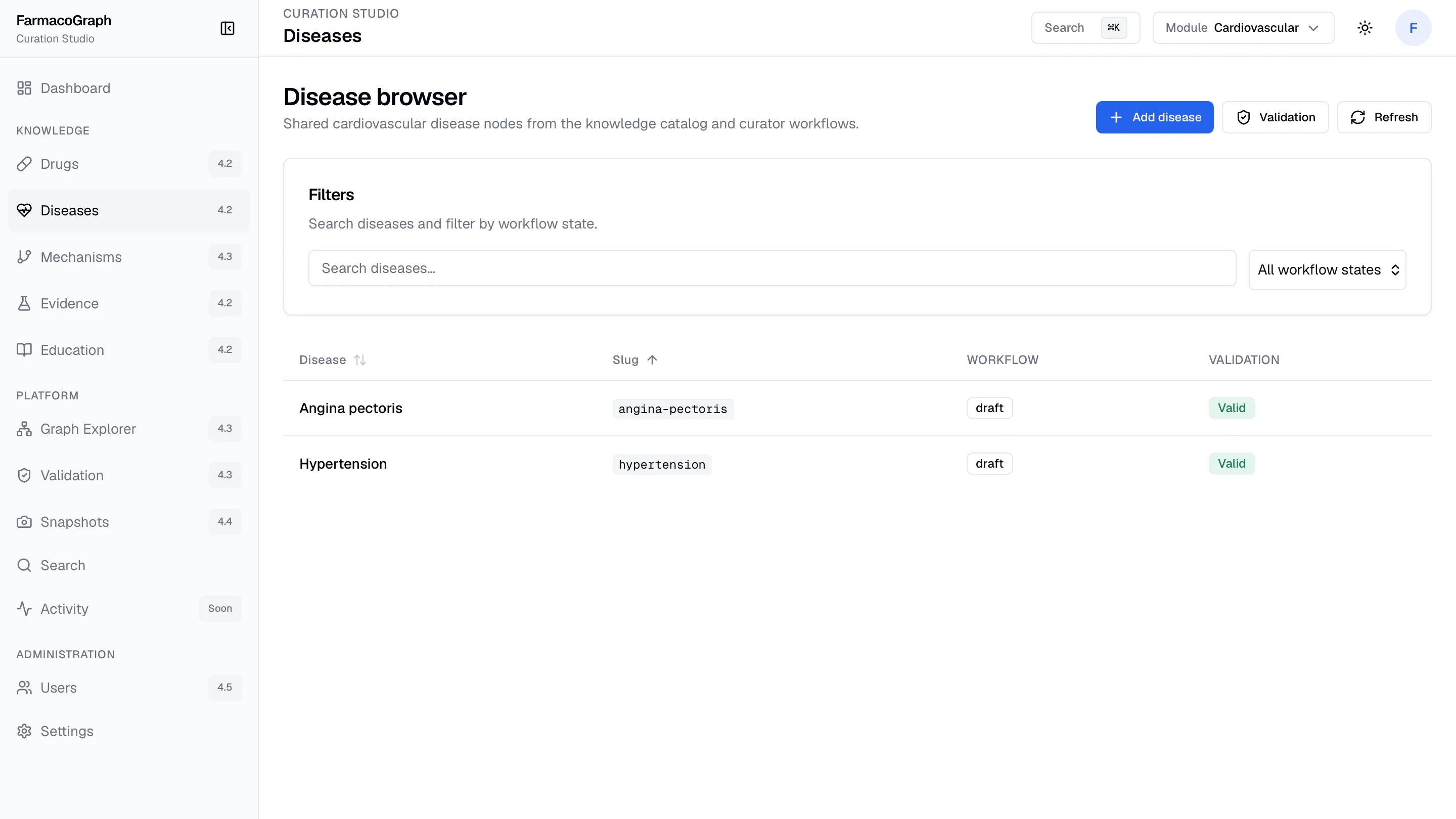Go to Users administration page

129,688
